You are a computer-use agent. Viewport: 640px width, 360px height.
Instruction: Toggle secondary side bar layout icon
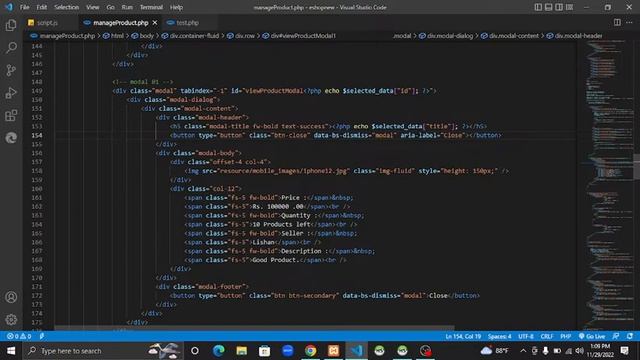[559, 7]
